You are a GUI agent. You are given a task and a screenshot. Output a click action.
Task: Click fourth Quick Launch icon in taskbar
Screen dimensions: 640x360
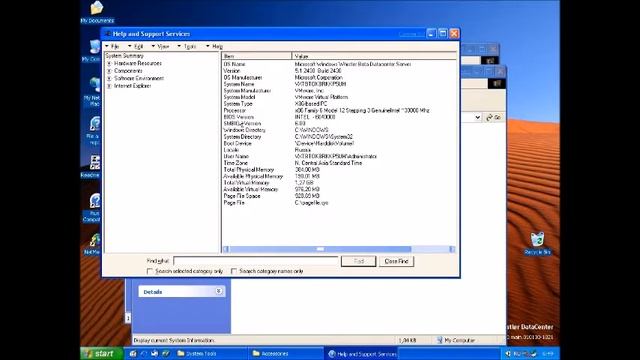tap(165, 353)
